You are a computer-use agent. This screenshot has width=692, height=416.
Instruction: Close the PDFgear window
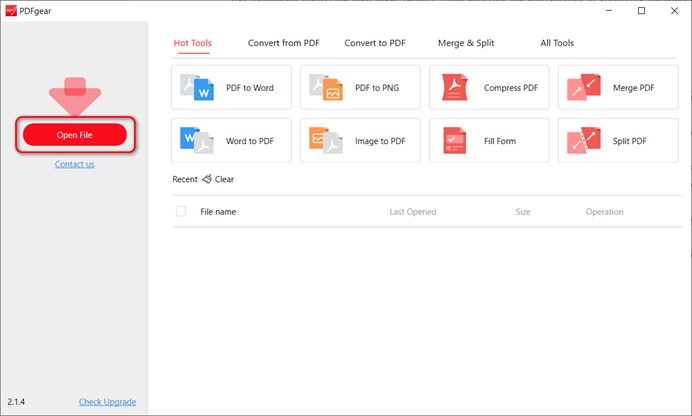[674, 11]
